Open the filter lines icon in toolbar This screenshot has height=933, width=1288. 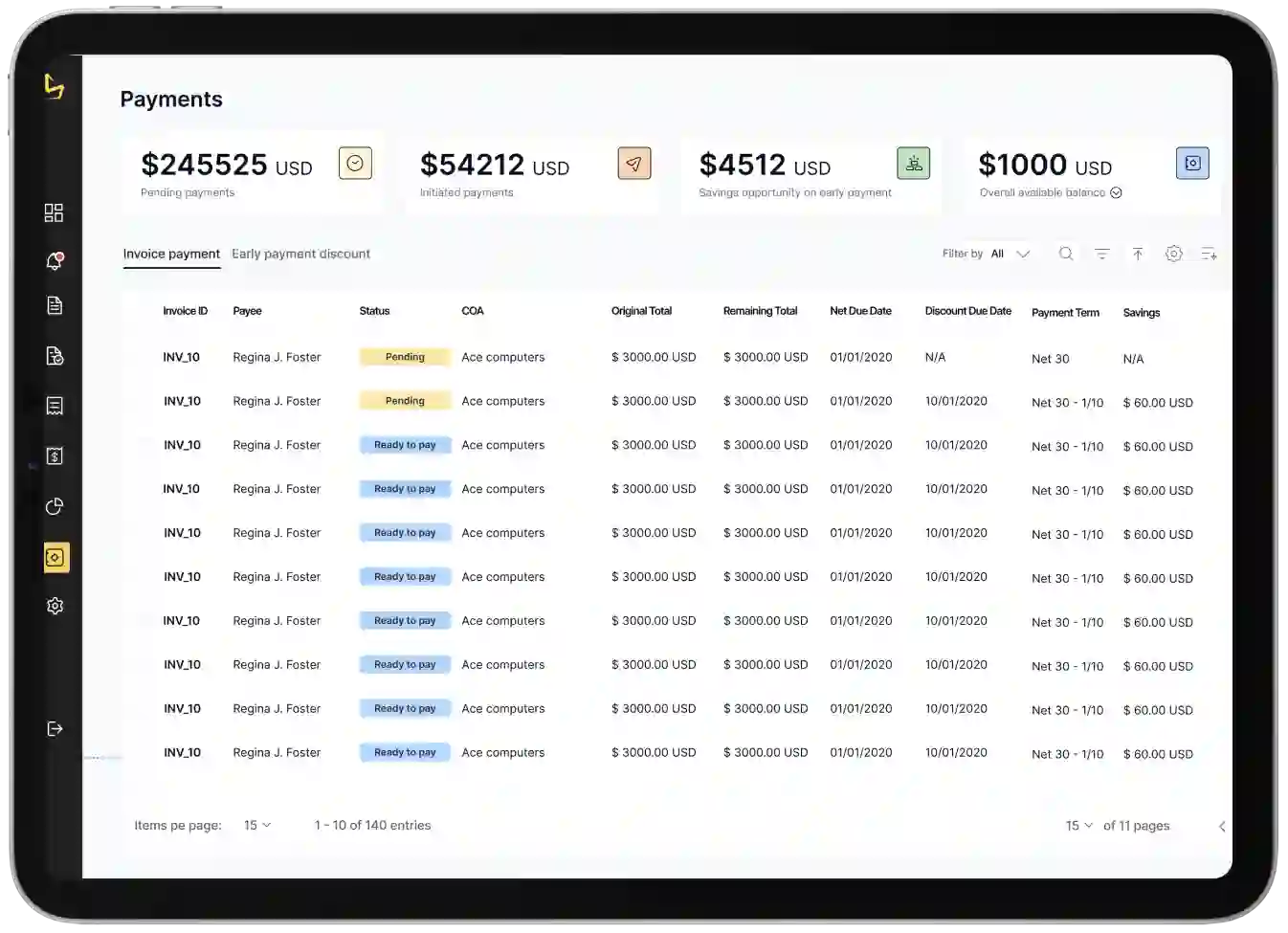coord(1101,254)
